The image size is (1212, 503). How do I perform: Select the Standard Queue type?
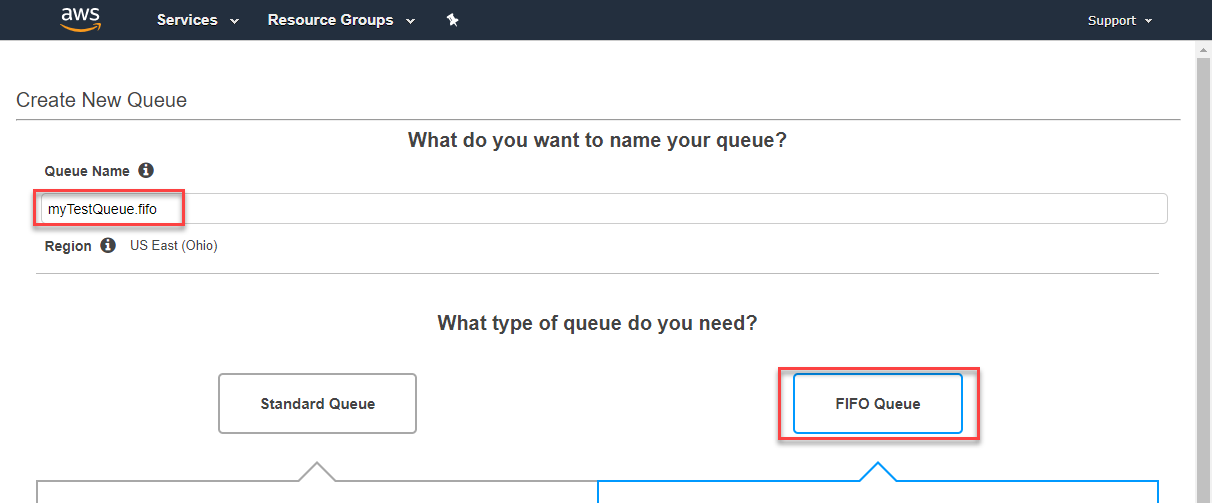[x=317, y=404]
